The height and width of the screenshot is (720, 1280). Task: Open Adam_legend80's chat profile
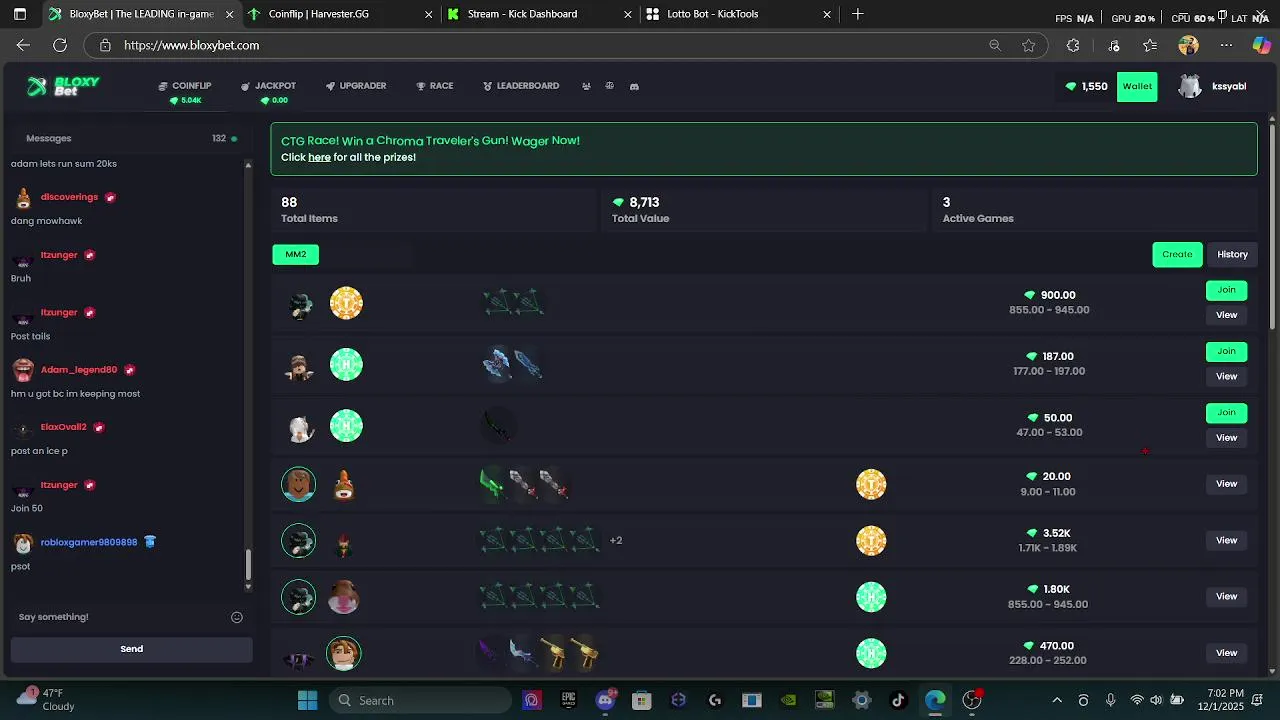click(x=79, y=370)
